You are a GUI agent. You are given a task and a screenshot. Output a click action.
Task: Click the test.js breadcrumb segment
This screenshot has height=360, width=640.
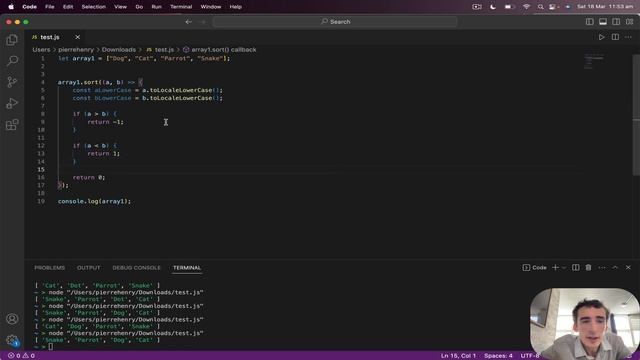[160, 49]
